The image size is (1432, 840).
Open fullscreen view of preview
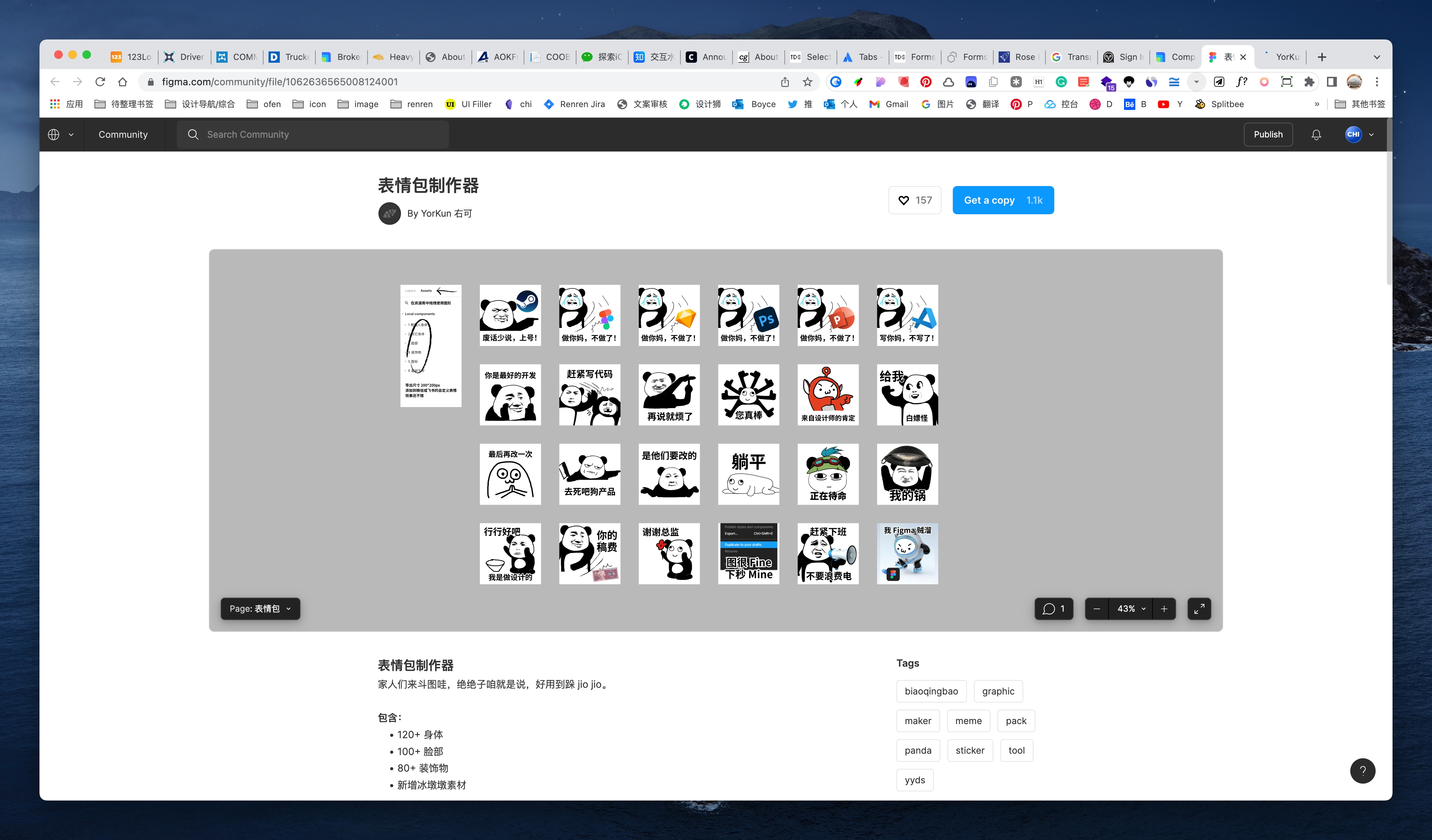coord(1199,609)
